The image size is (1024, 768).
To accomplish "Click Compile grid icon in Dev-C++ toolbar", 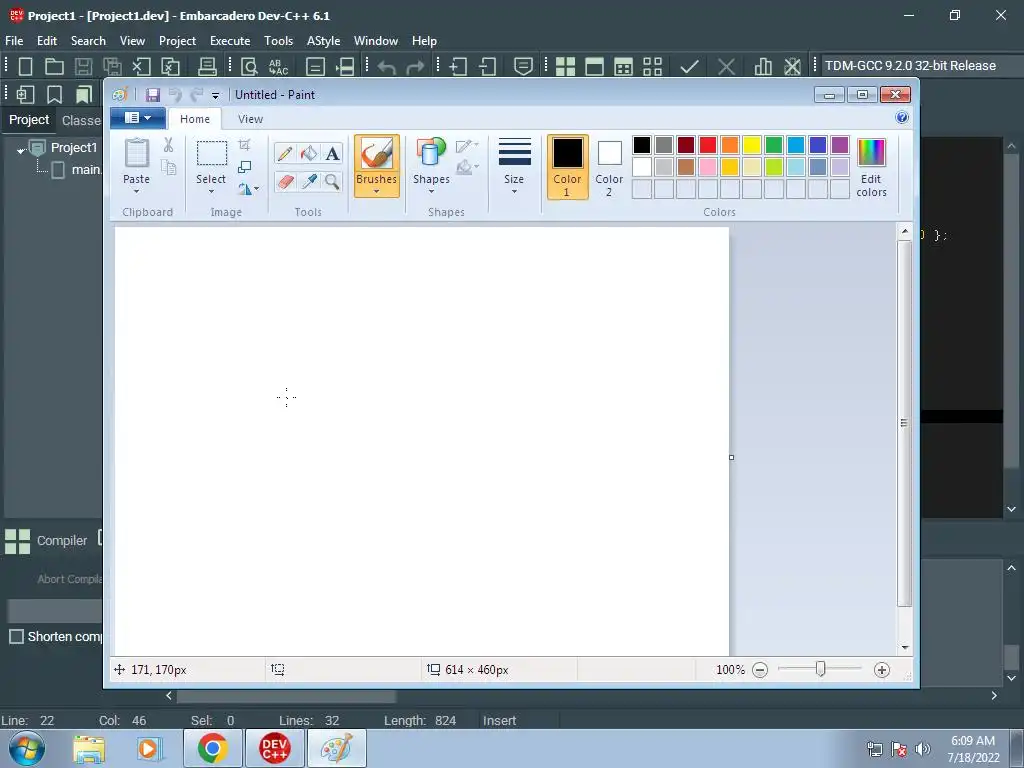I will point(566,67).
